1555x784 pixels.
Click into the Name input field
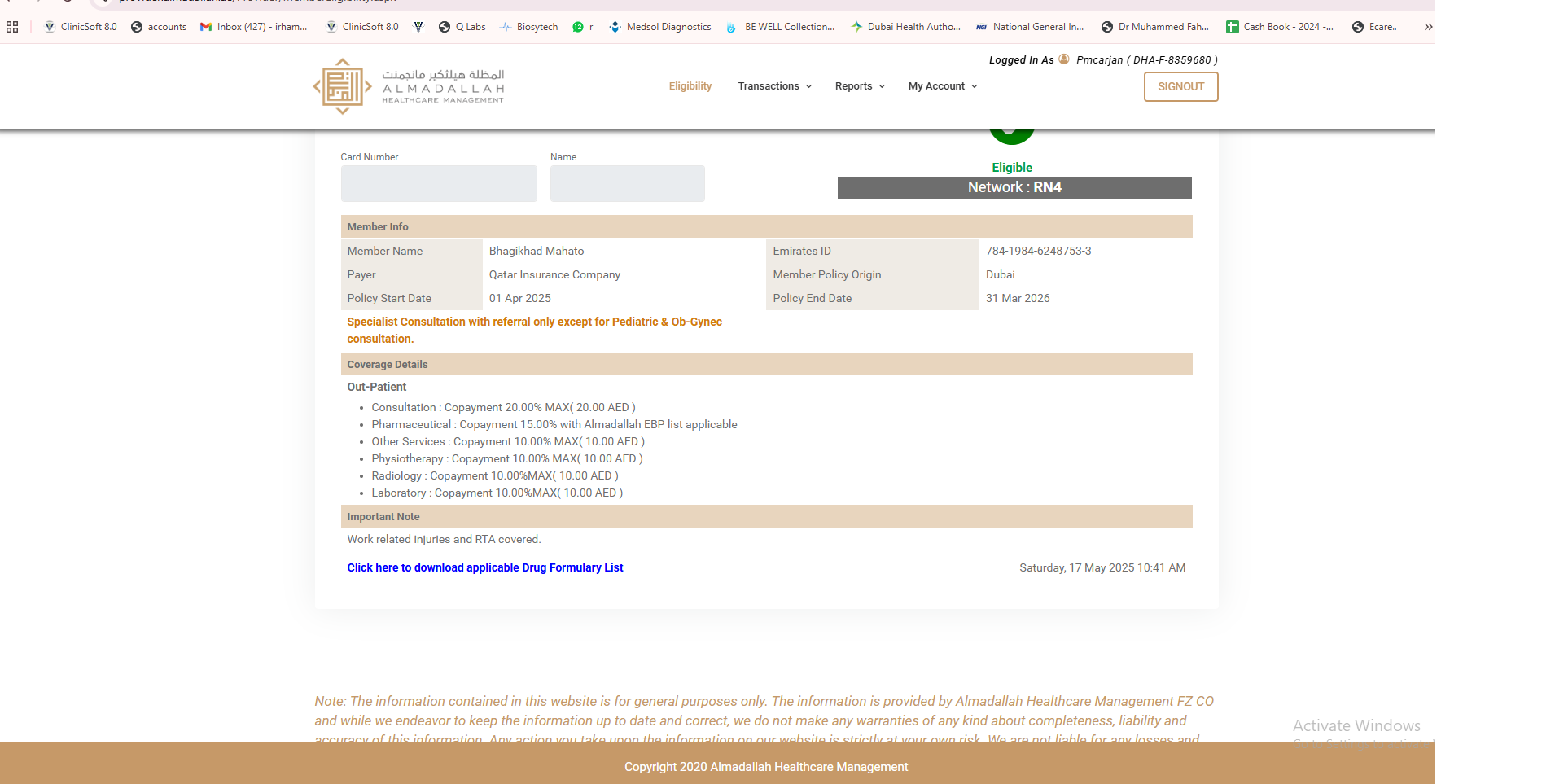(628, 183)
